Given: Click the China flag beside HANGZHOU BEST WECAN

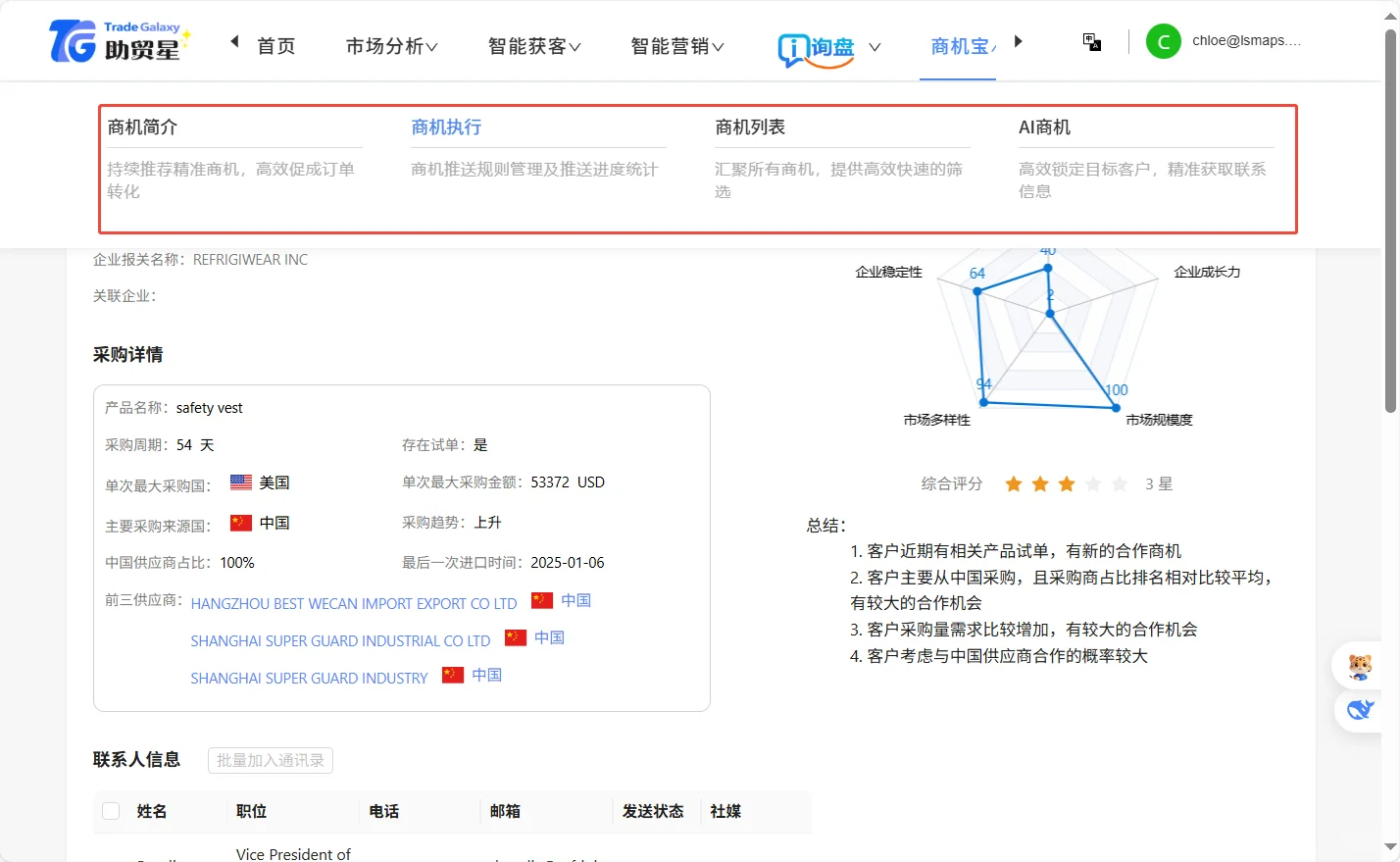Looking at the screenshot, I should coord(541,600).
